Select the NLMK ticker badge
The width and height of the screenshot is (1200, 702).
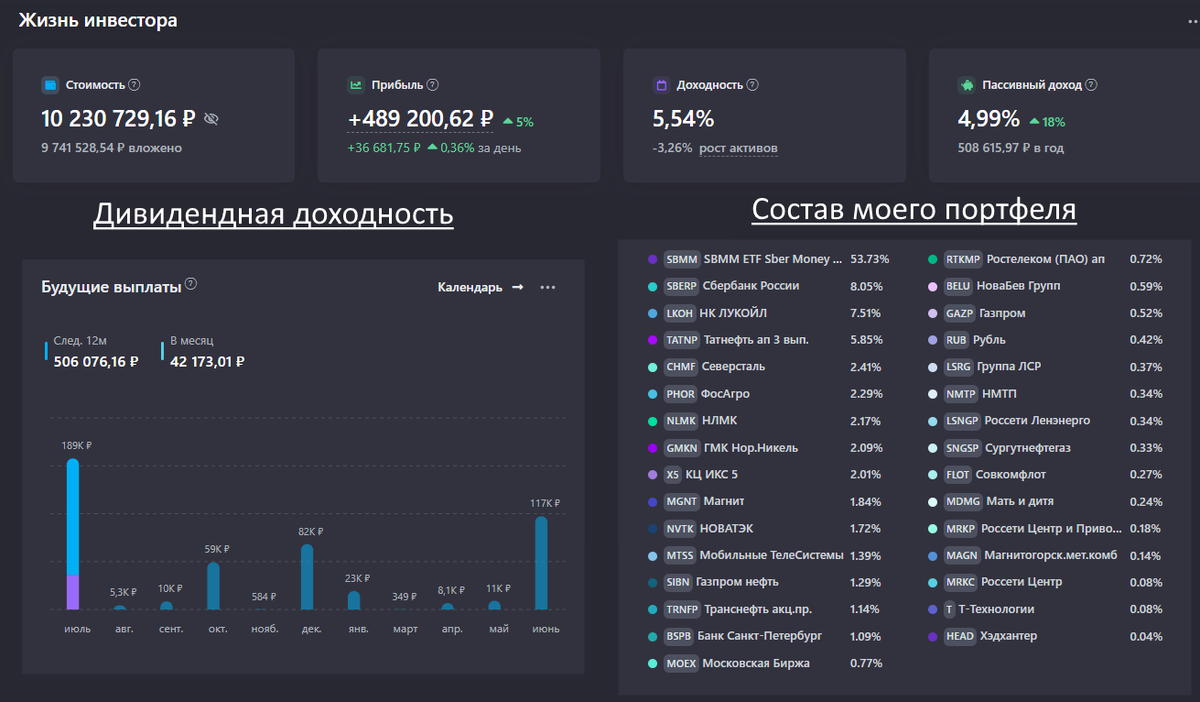click(680, 421)
